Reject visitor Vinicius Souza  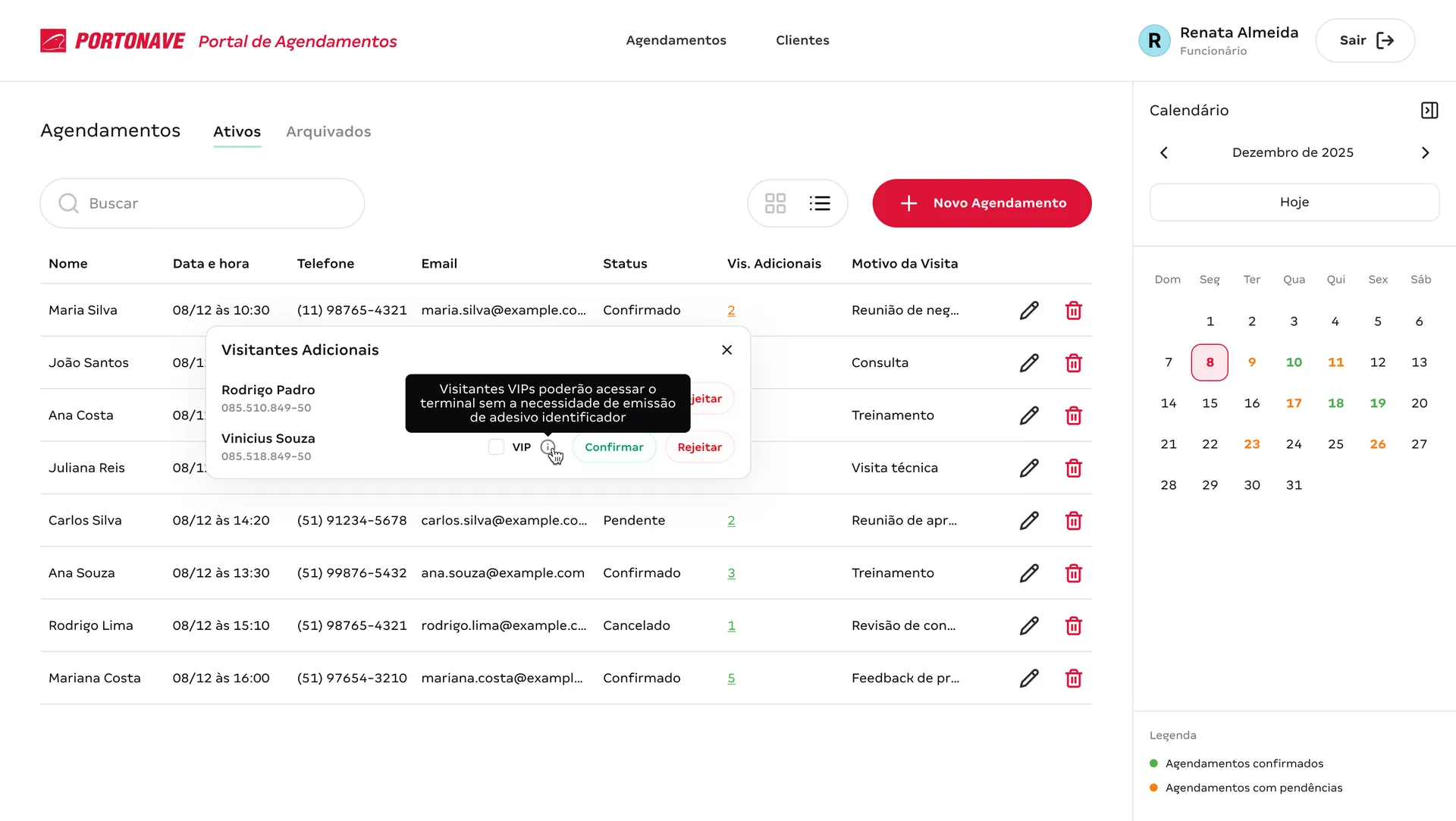699,447
